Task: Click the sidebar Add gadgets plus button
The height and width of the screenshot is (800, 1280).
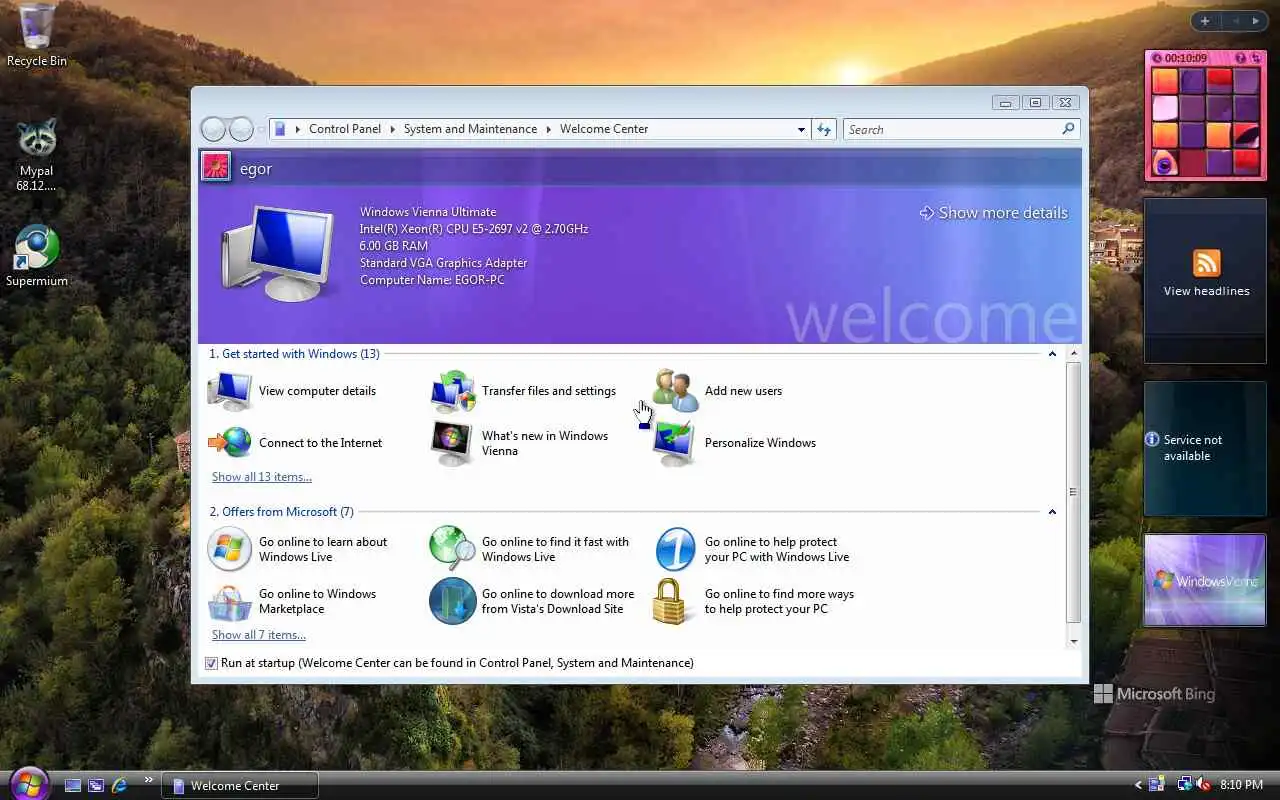Action: pyautogui.click(x=1205, y=21)
